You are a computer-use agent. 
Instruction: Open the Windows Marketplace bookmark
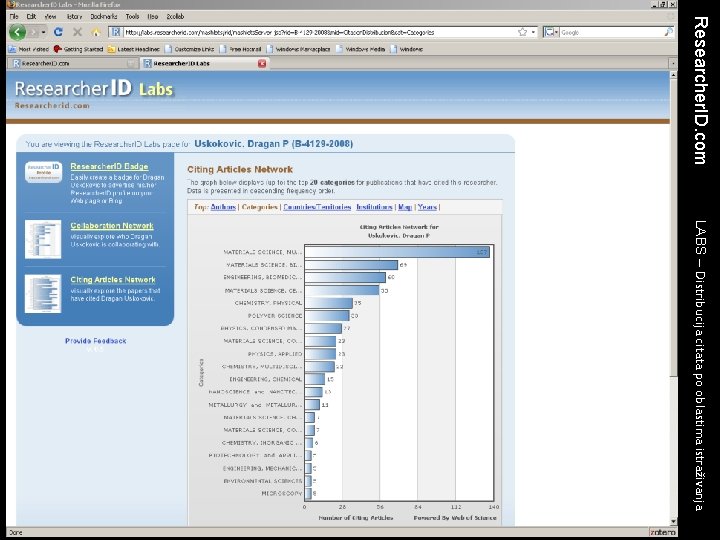[x=298, y=49]
